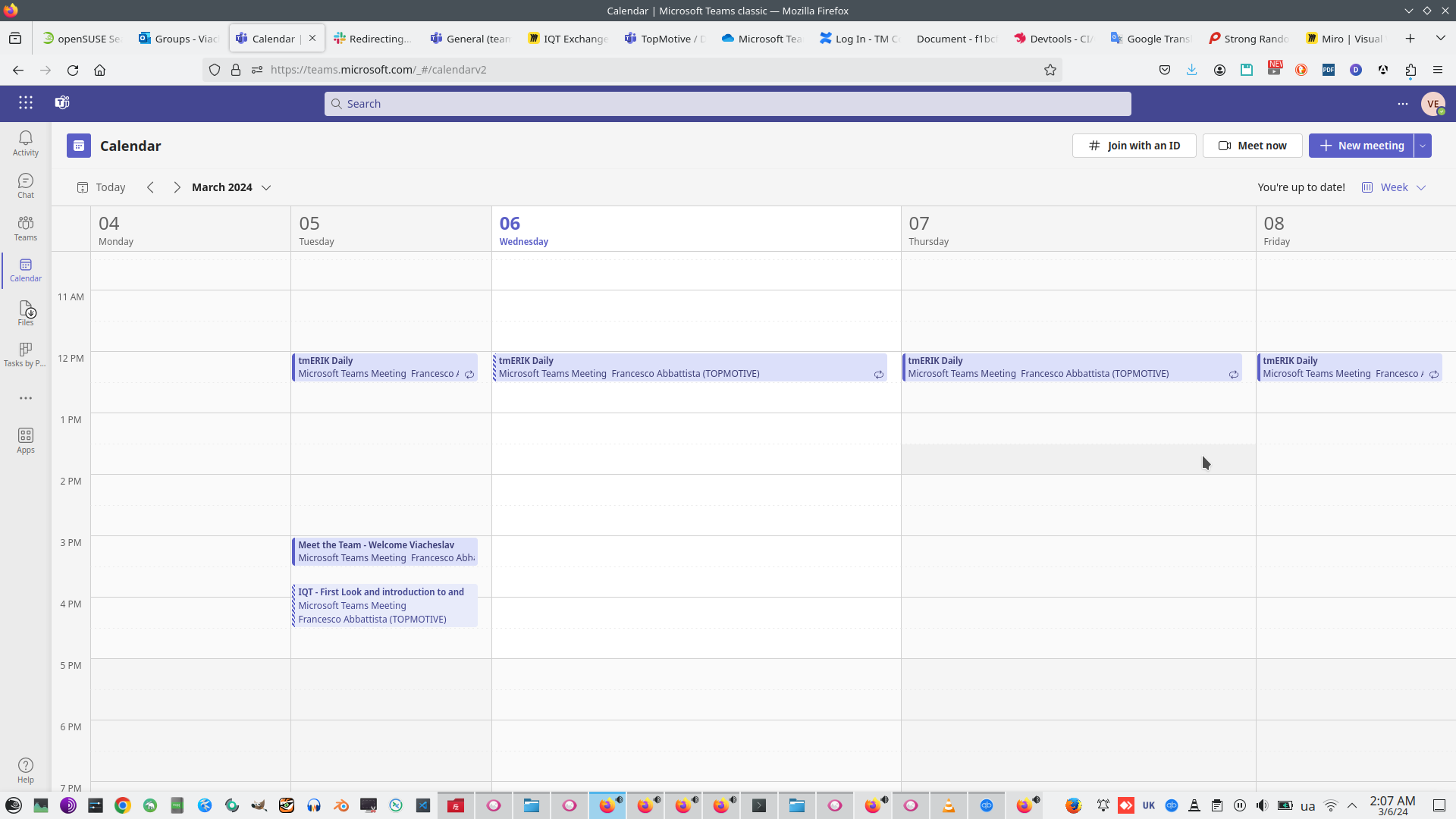Open Chat in the sidebar
The width and height of the screenshot is (1456, 819).
(x=26, y=184)
